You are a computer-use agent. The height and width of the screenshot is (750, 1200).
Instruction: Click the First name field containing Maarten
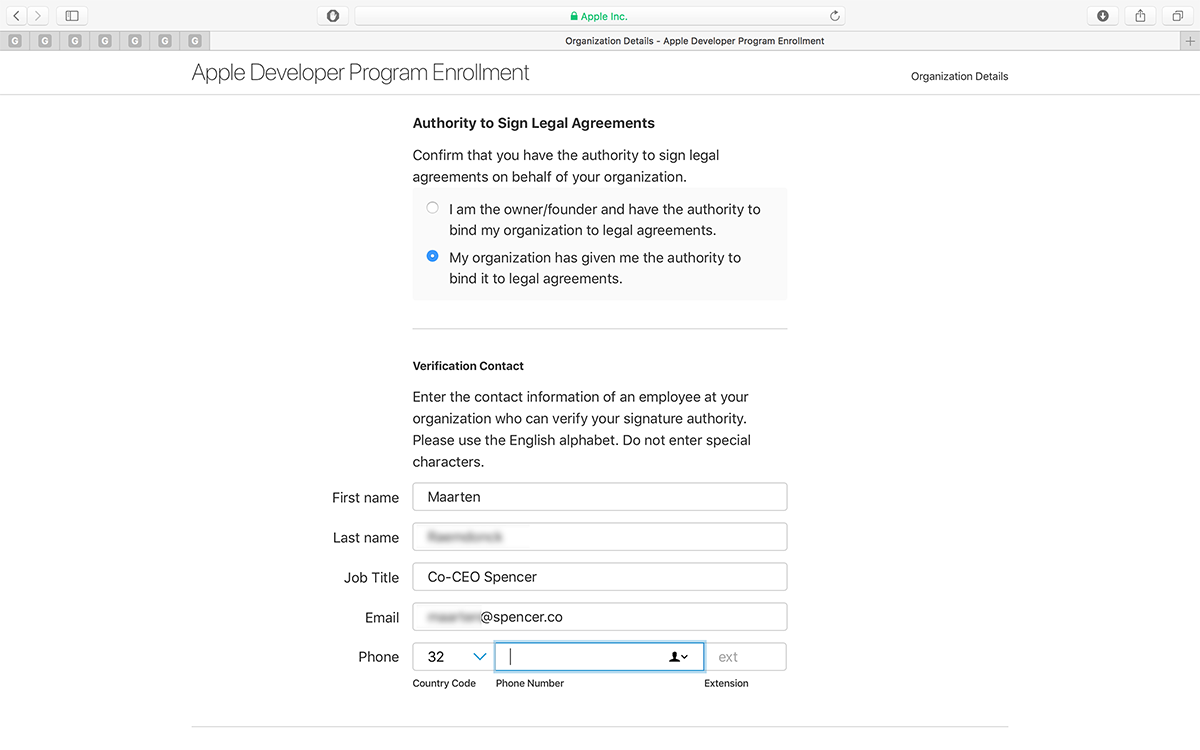600,497
